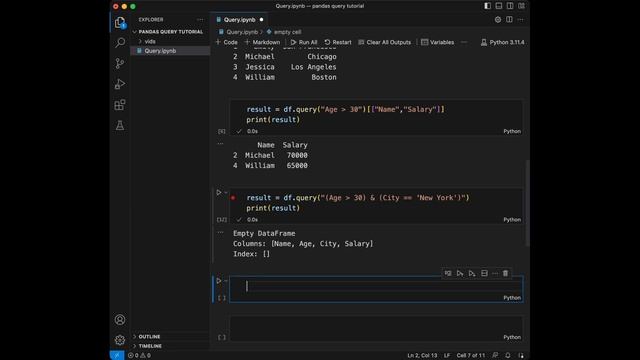Expand the vids folder

[150, 41]
